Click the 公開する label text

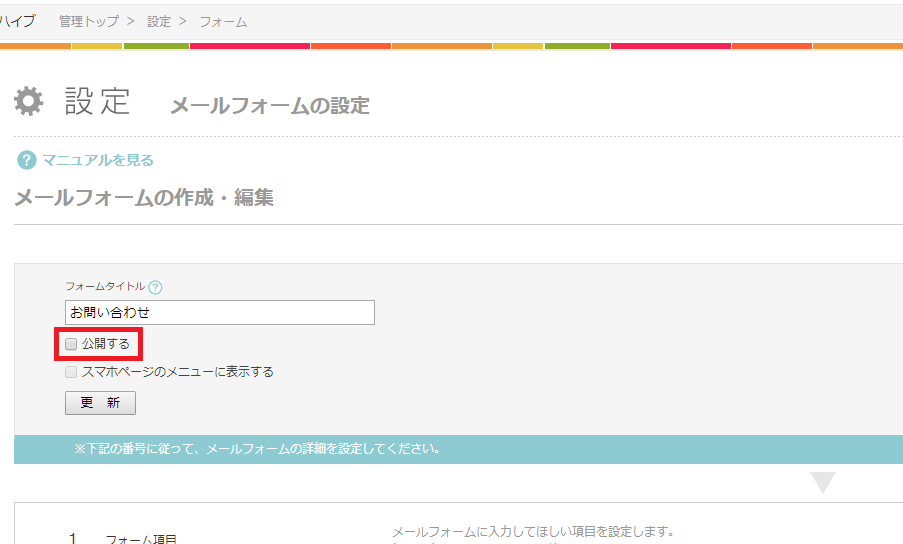click(x=106, y=344)
